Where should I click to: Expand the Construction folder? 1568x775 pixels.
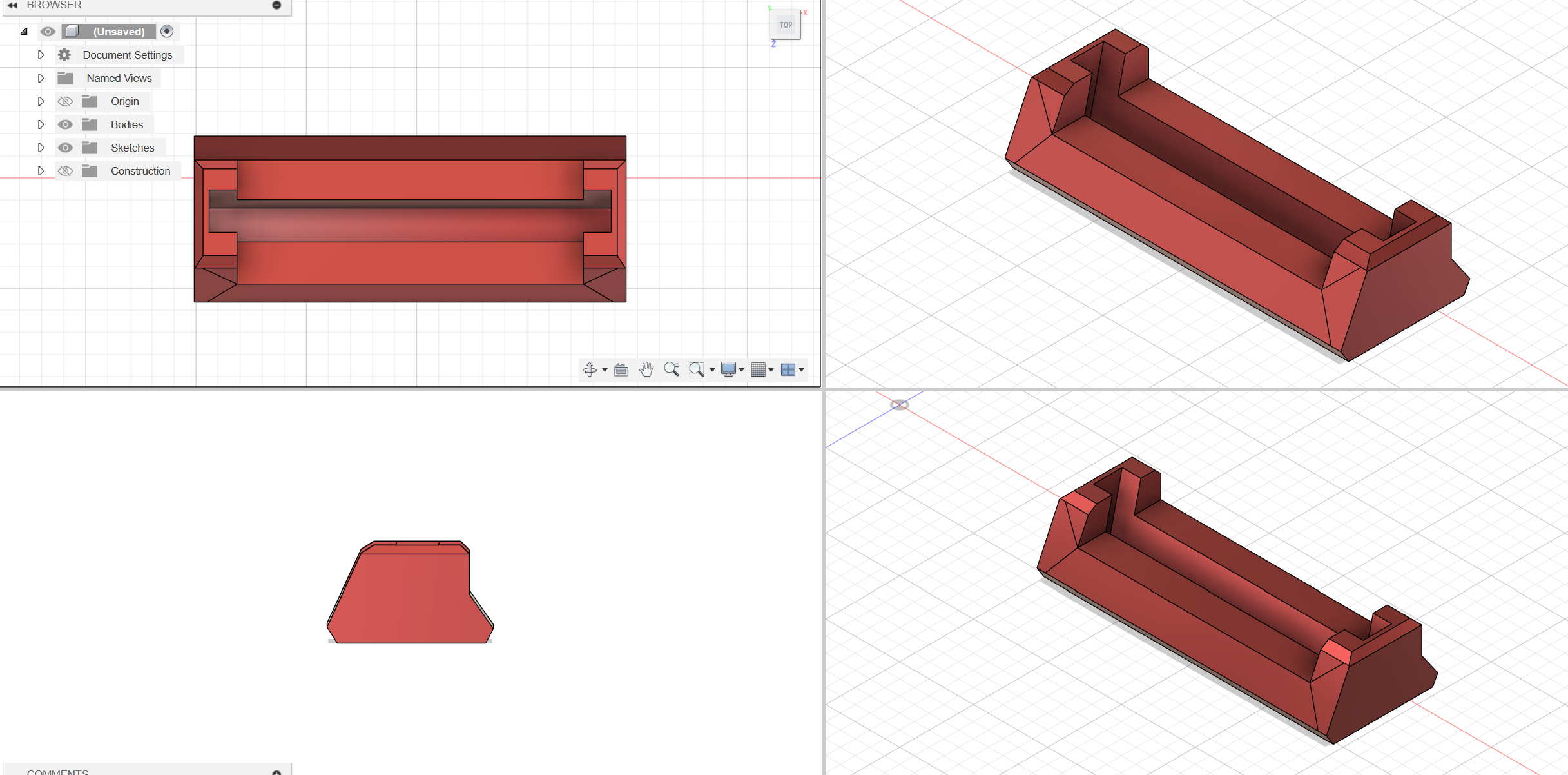[41, 171]
